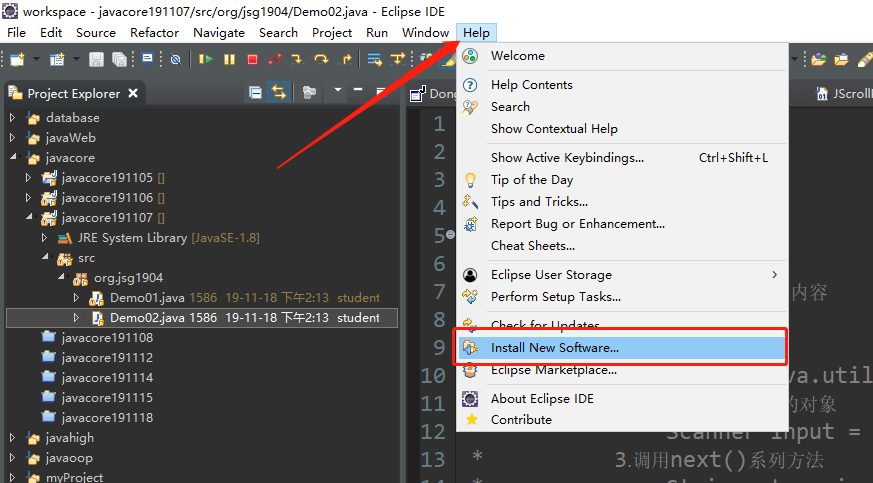Viewport: 873px width, 483px height.
Task: Open dropdown arrow beside the second New-item icon
Action: [76, 58]
